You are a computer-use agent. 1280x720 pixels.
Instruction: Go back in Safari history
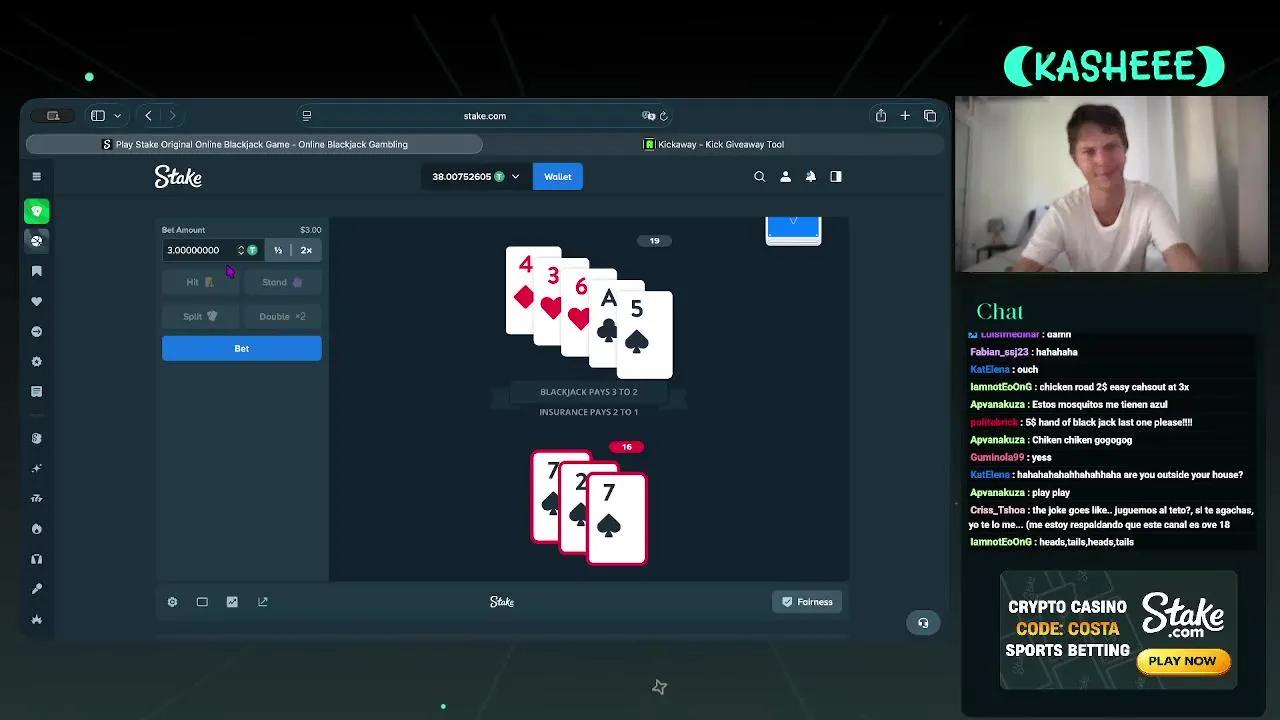[148, 116]
